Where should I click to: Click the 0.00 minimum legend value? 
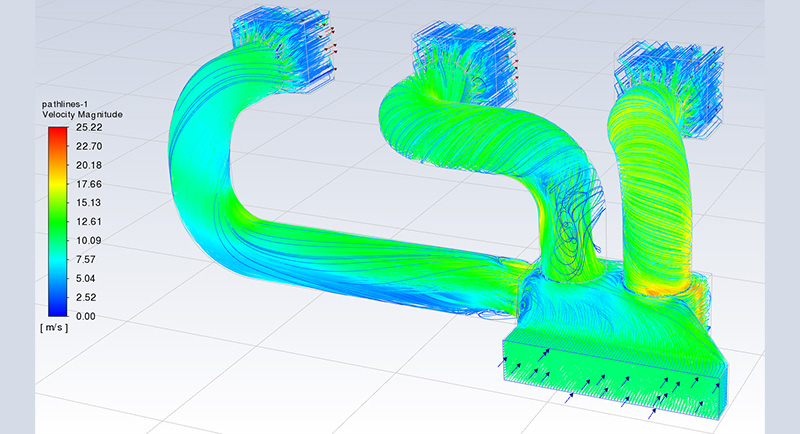click(87, 316)
